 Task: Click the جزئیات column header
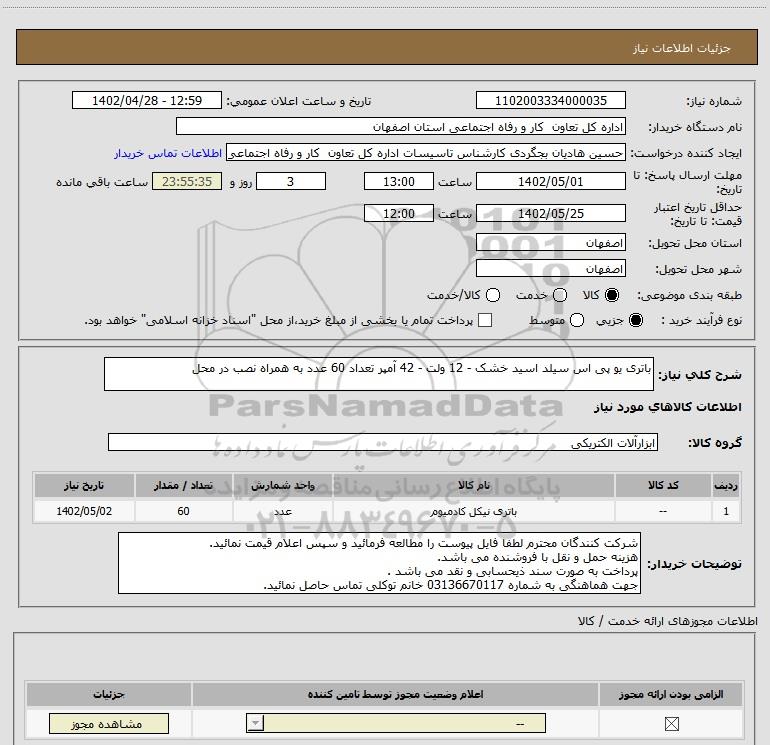pos(109,694)
